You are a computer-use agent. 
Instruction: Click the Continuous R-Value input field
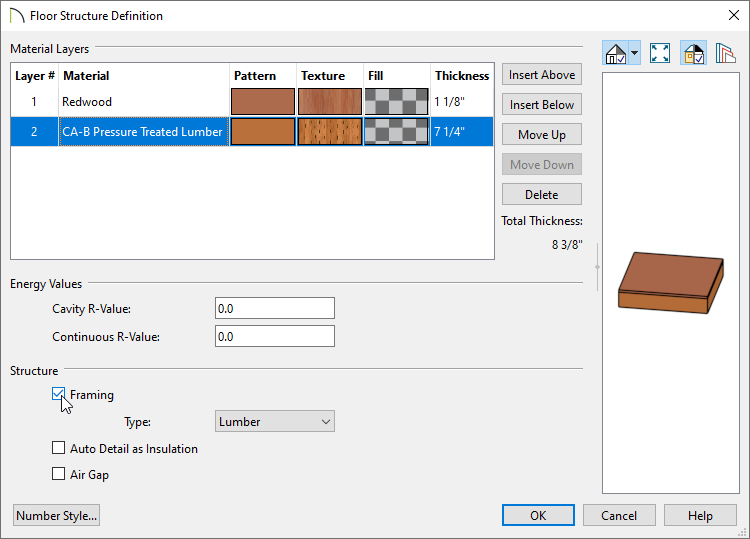click(275, 336)
